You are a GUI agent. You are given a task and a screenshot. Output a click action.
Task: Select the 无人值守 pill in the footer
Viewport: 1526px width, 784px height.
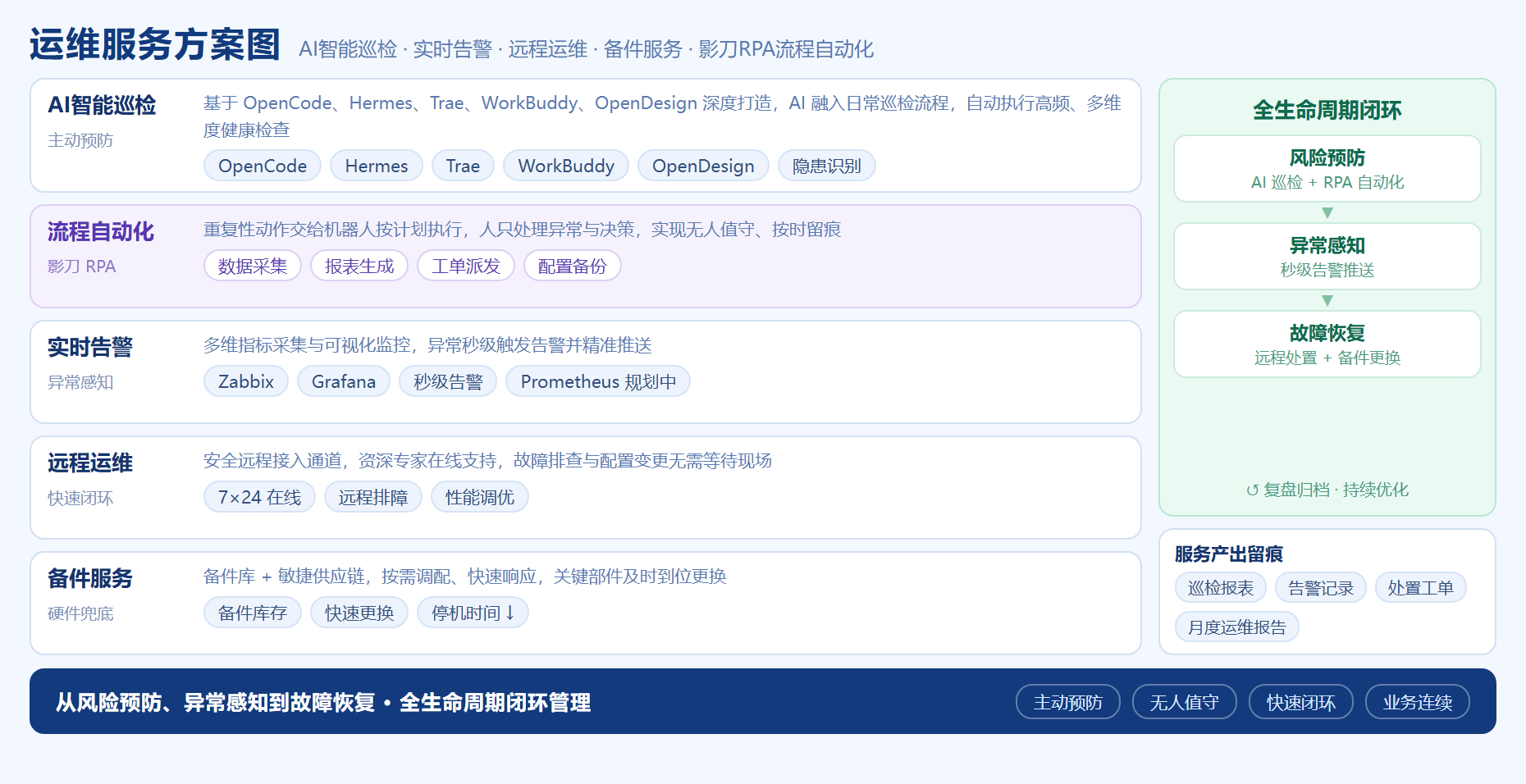1185,702
